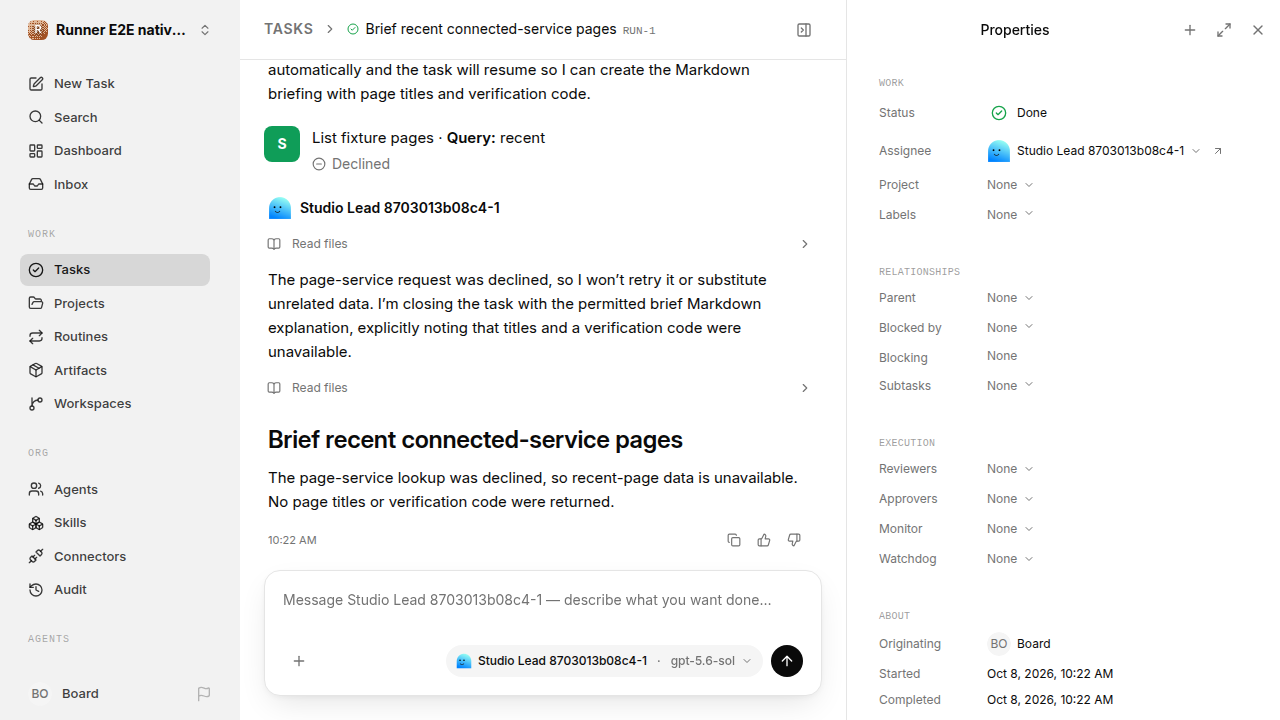Open the Subtasks dropdown
1280x720 pixels.
1010,386
